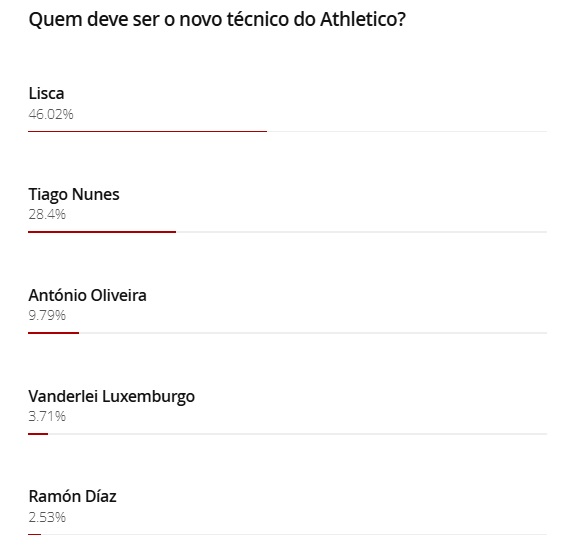This screenshot has height=560, width=581.
Task: Click the red filled portion of Tiago Nunes bar
Action: coord(102,232)
